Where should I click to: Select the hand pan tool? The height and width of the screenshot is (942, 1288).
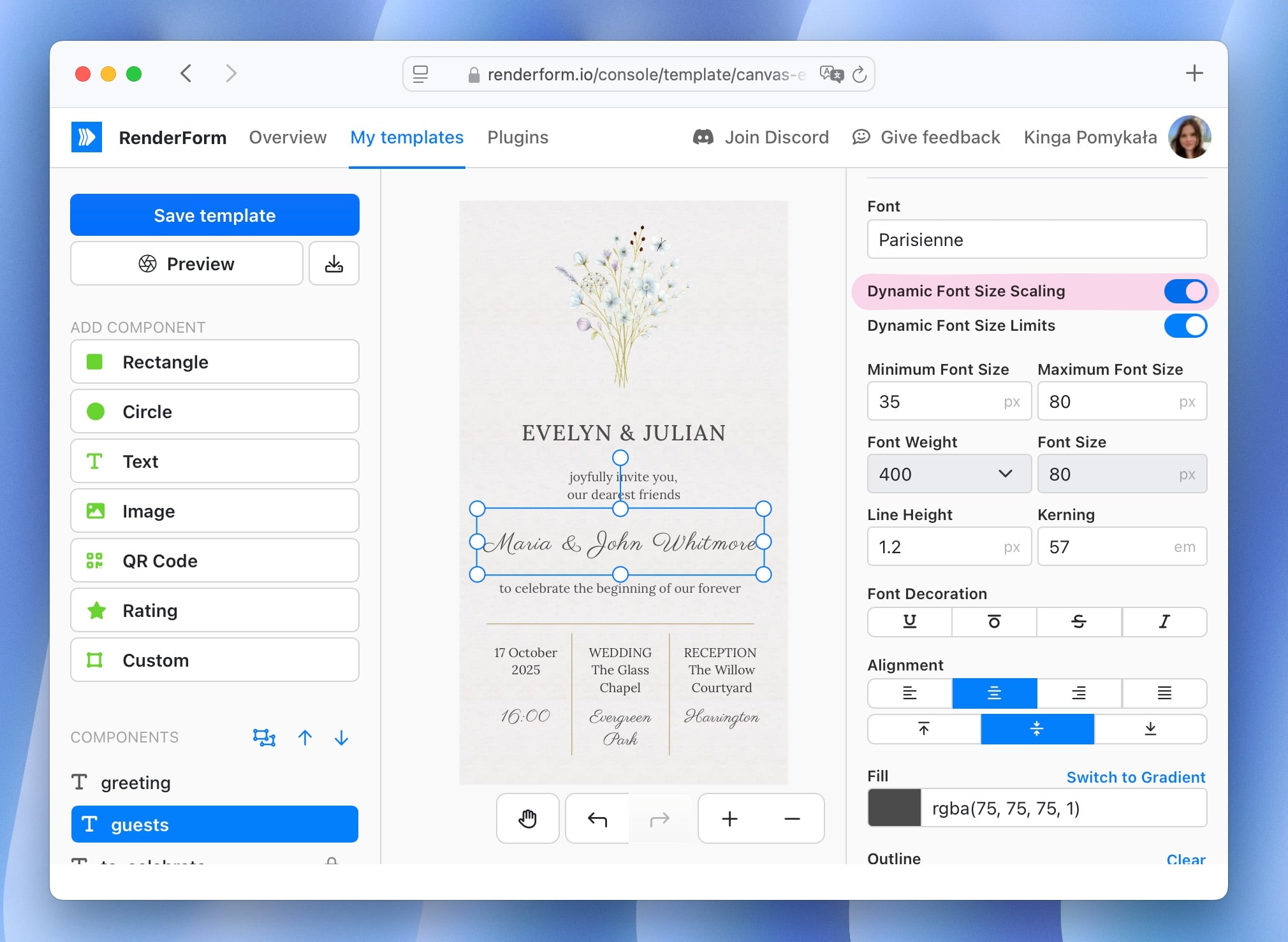coord(528,818)
